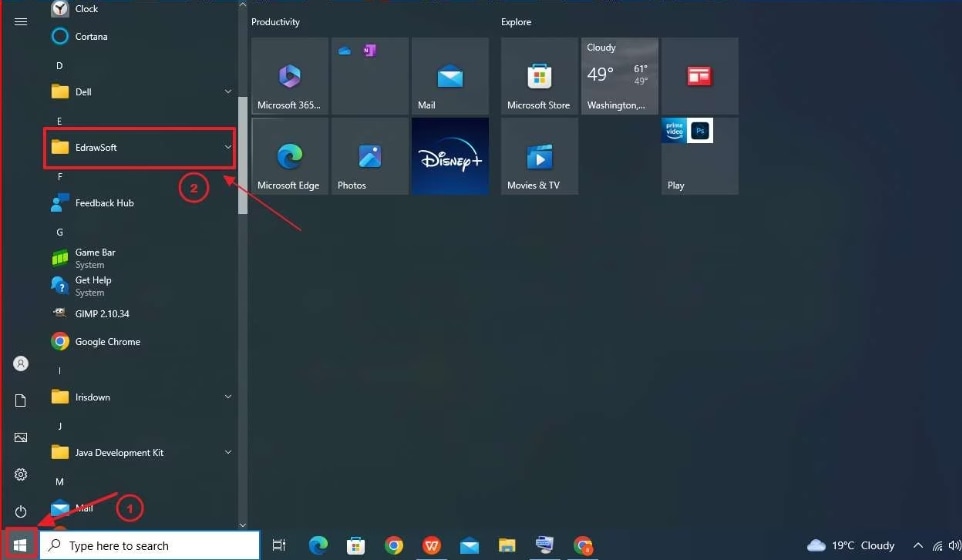Open the Microsoft 365 tile
Image resolution: width=962 pixels, height=560 pixels.
(290, 76)
